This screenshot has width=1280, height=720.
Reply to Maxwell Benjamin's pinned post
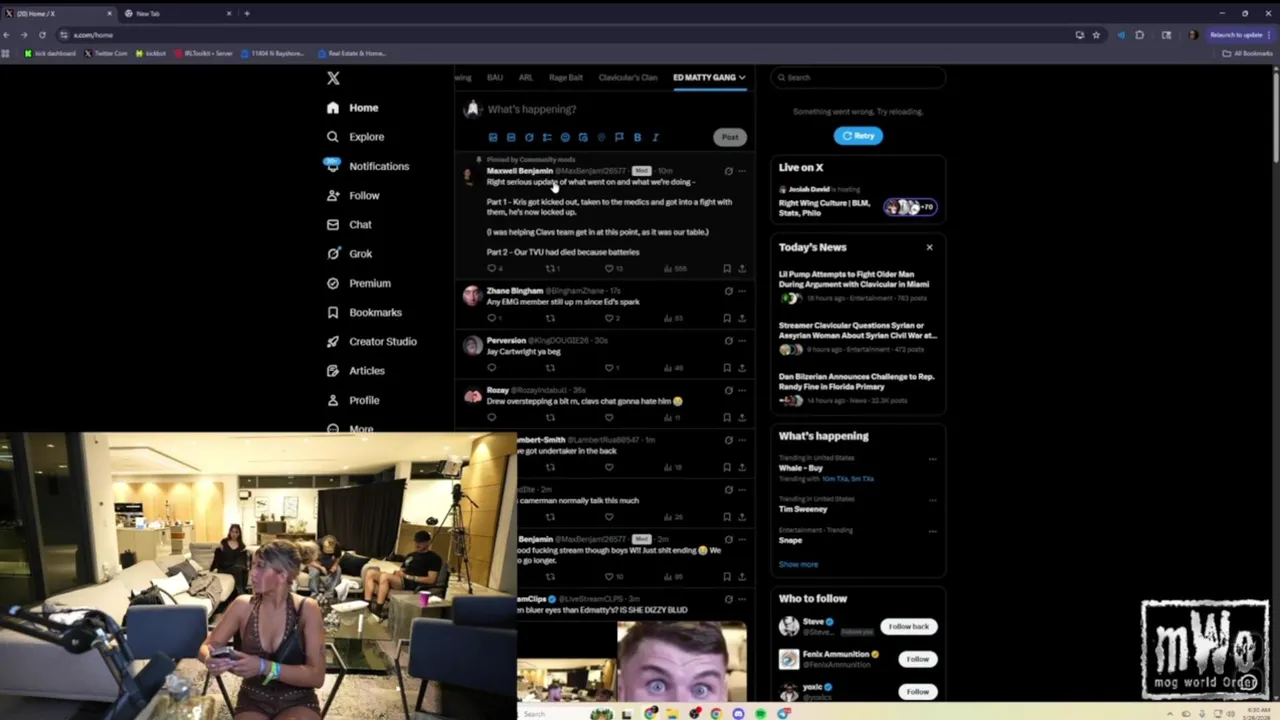tap(491, 268)
